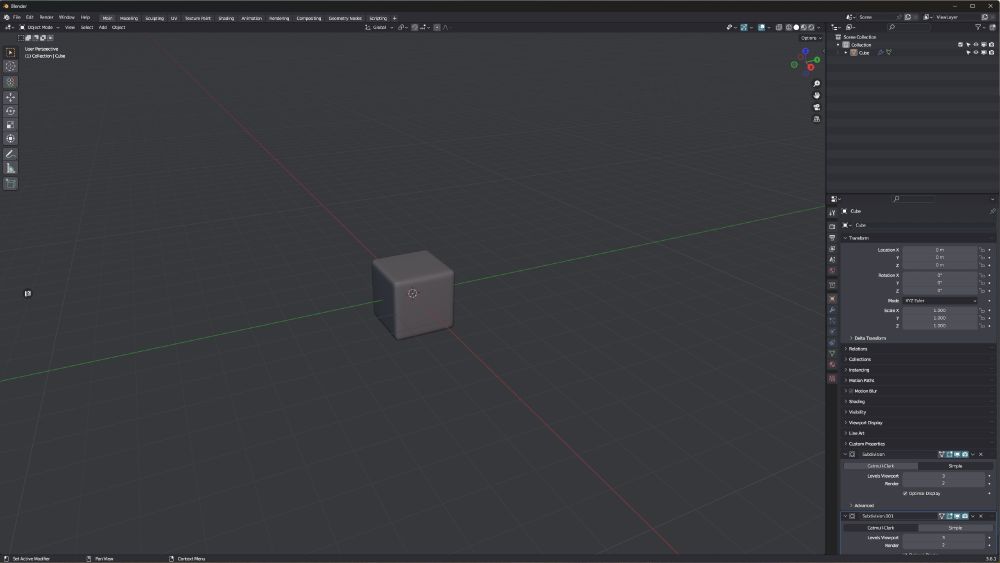Click the viewport zoom magnifier icon
This screenshot has height=563, width=1000.
coord(816,84)
